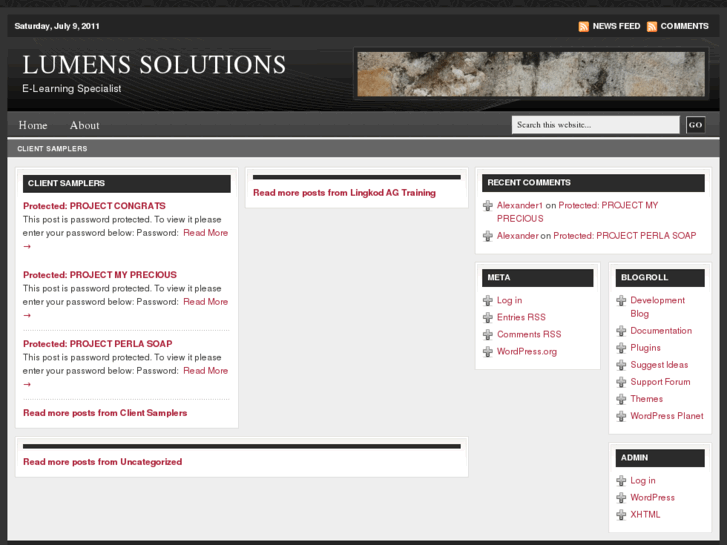Open Comments RSS link under Meta
This screenshot has height=545, width=727.
click(529, 334)
